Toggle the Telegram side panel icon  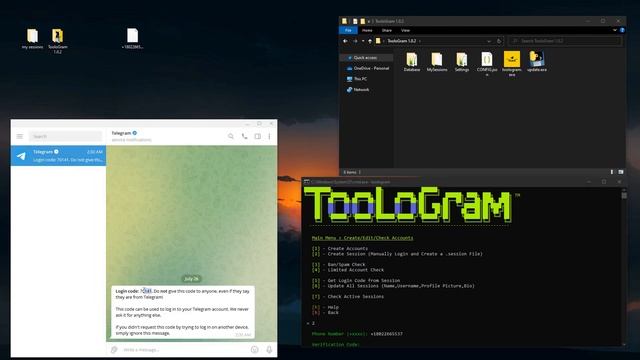[x=258, y=136]
